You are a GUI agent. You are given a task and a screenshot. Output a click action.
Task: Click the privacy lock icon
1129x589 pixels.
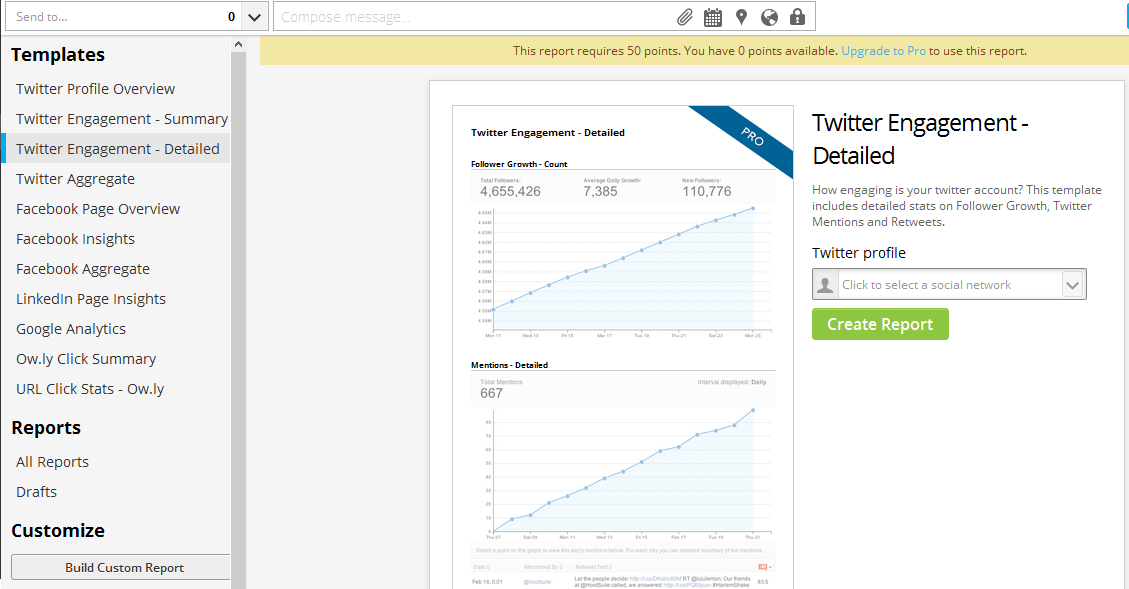(x=797, y=17)
